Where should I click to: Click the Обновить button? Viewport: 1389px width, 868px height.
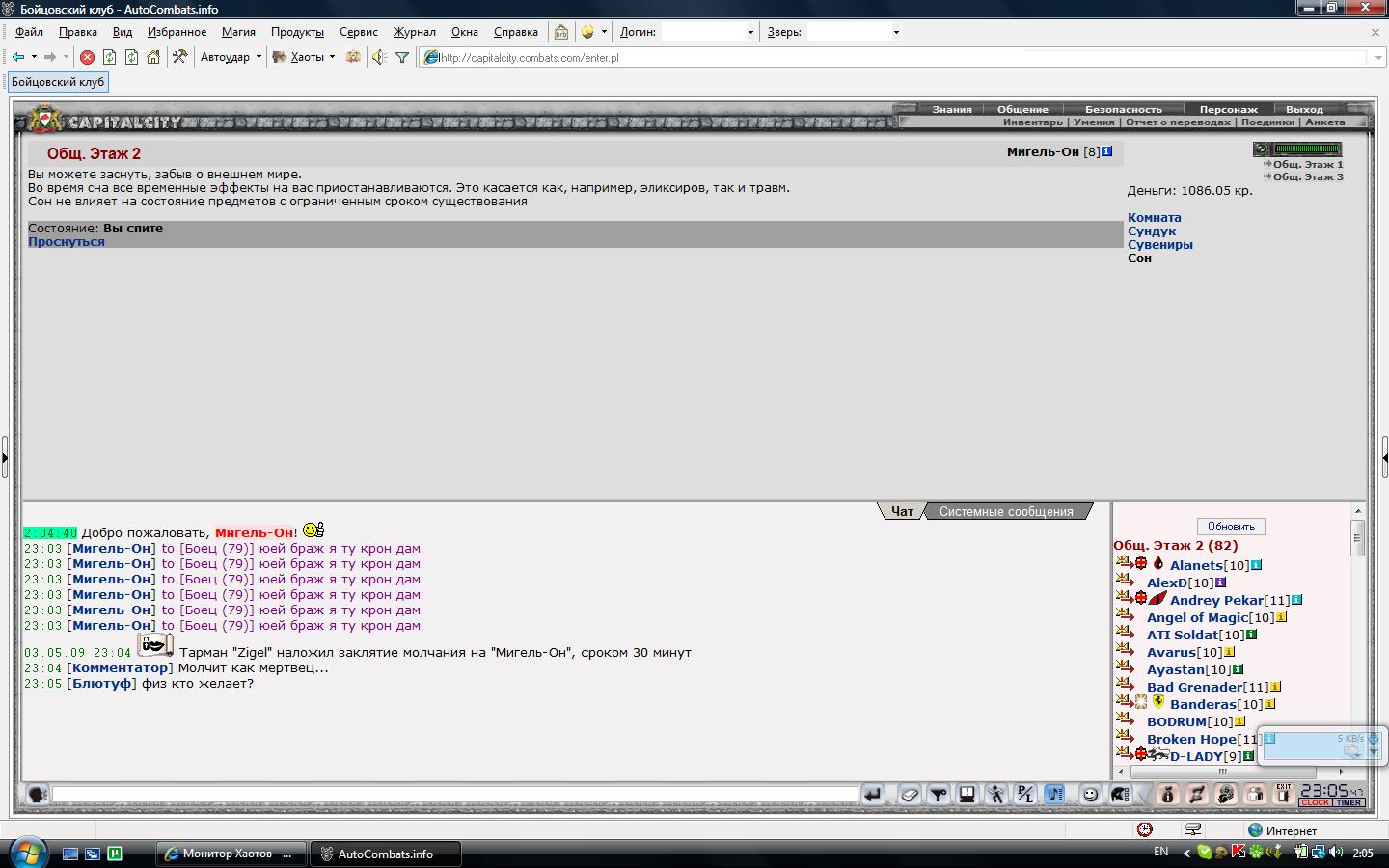[x=1231, y=527]
